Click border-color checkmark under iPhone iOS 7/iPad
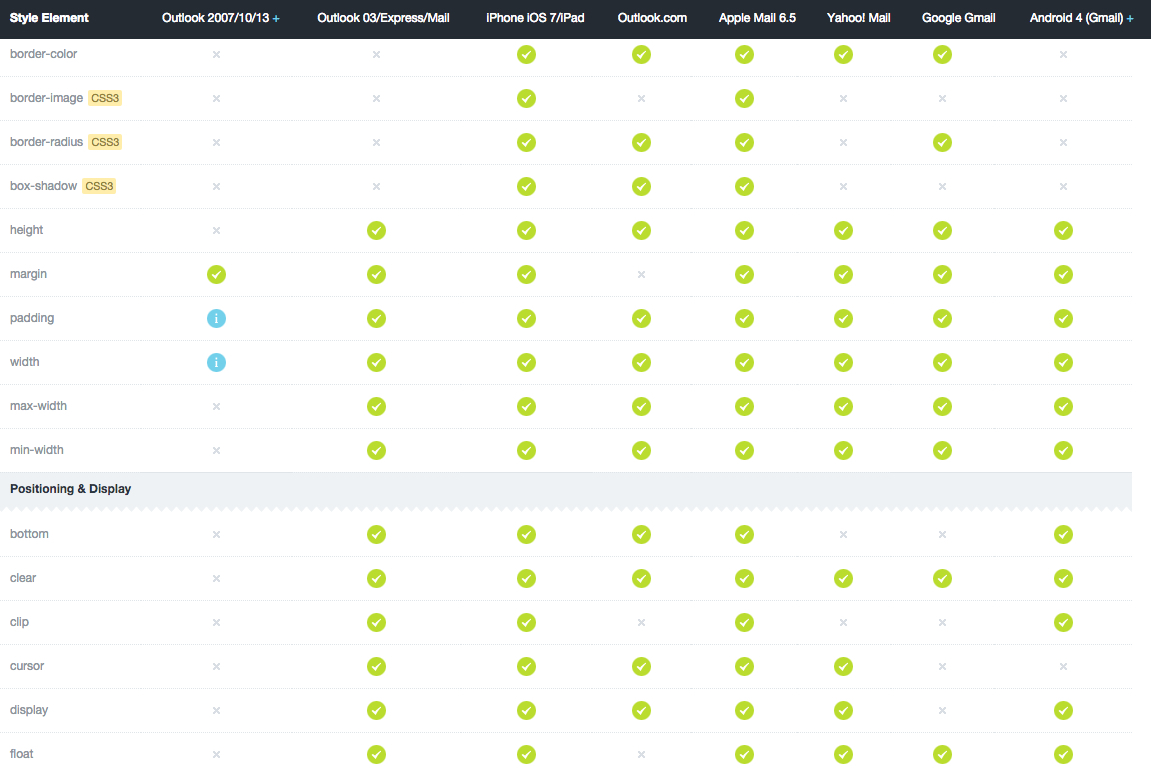 (x=526, y=54)
